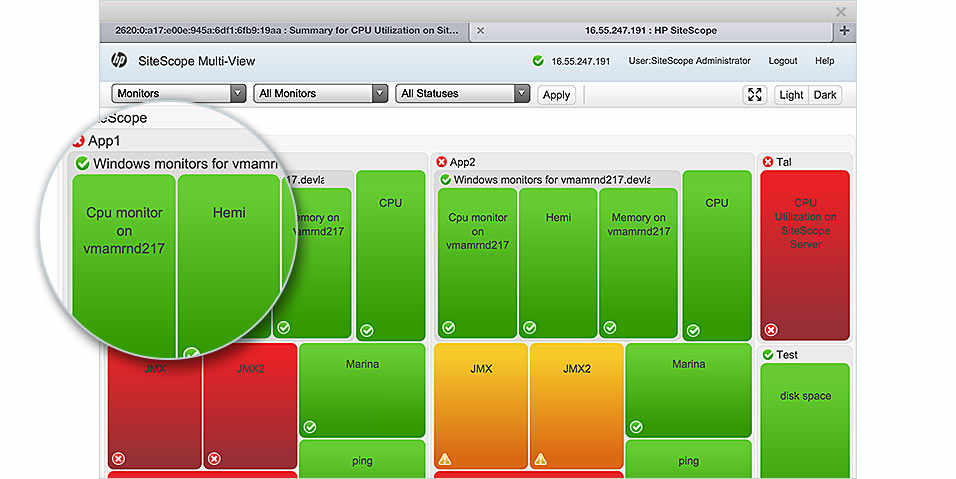Select the App1 Marina tile
Screen dimensions: 956x479
362,390
